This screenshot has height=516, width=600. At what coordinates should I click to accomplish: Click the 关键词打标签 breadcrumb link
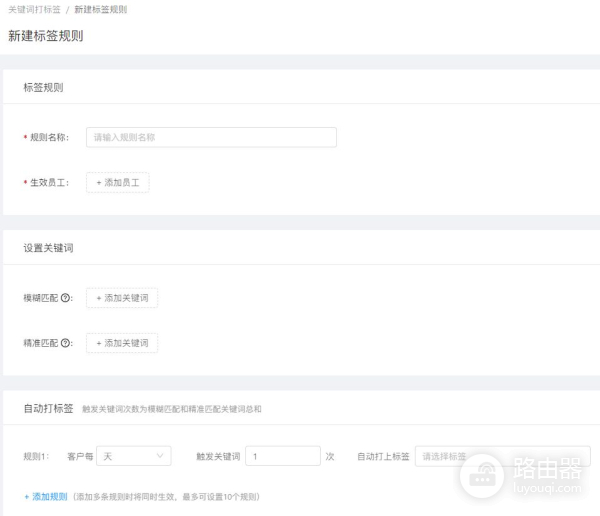(34, 10)
